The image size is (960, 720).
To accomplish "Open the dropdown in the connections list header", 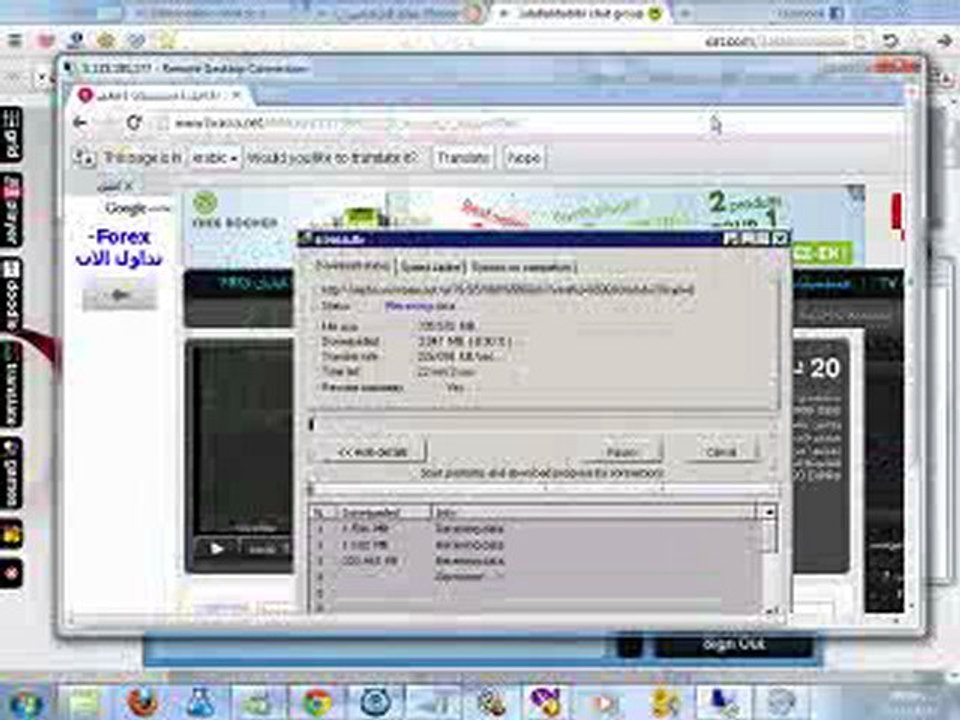I will pyautogui.click(x=768, y=511).
